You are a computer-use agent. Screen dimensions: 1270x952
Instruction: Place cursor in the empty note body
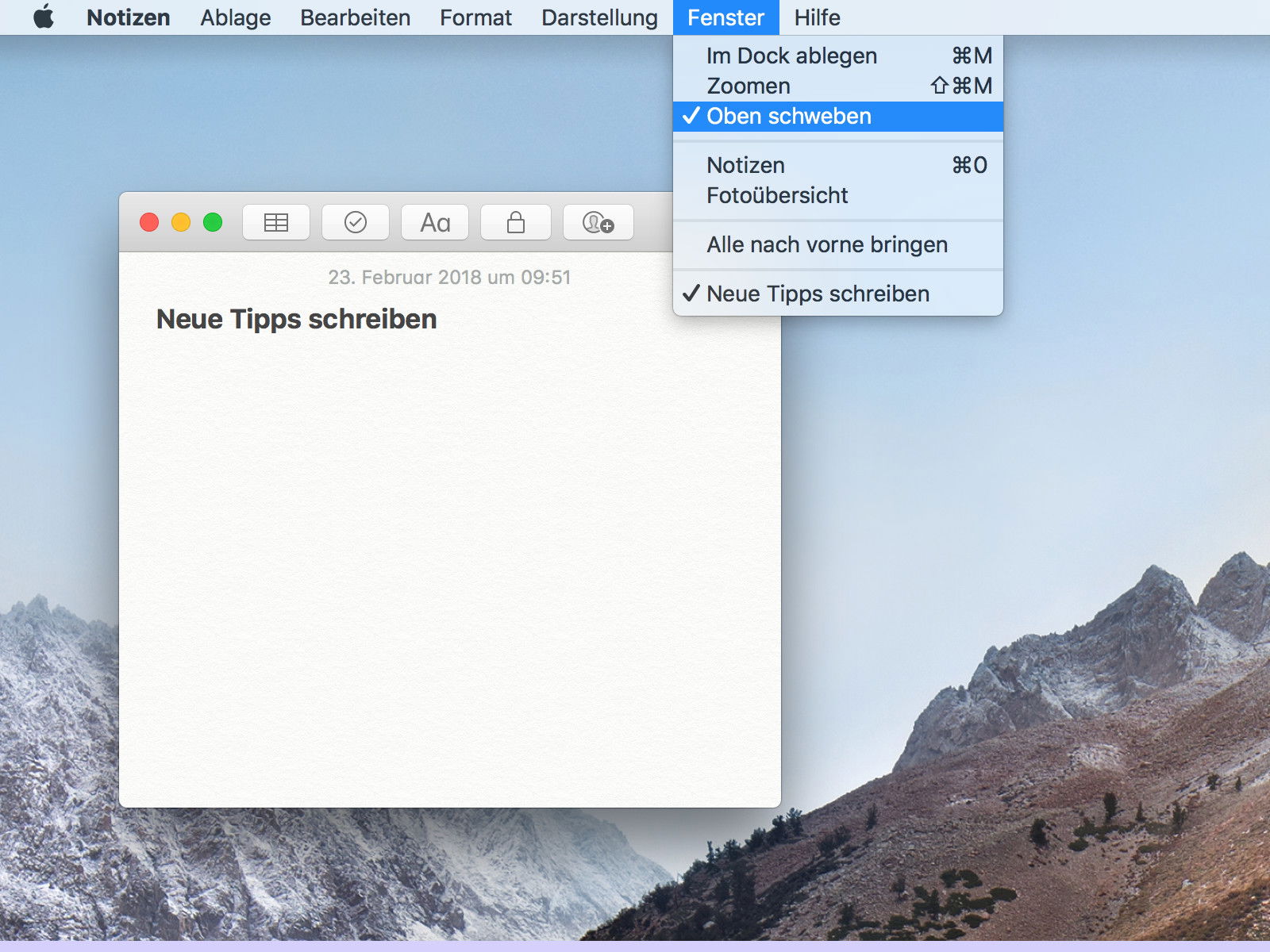449,571
